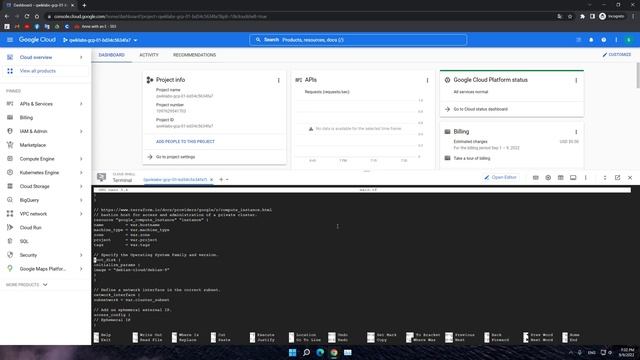This screenshot has width=640, height=360.
Task: Click Add People to This Project
Action: click(185, 142)
